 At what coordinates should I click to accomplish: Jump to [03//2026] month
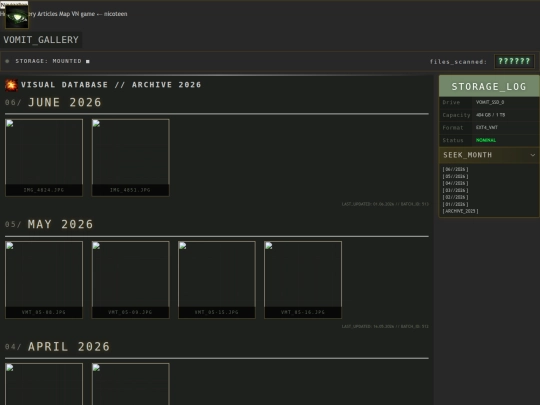tap(455, 190)
